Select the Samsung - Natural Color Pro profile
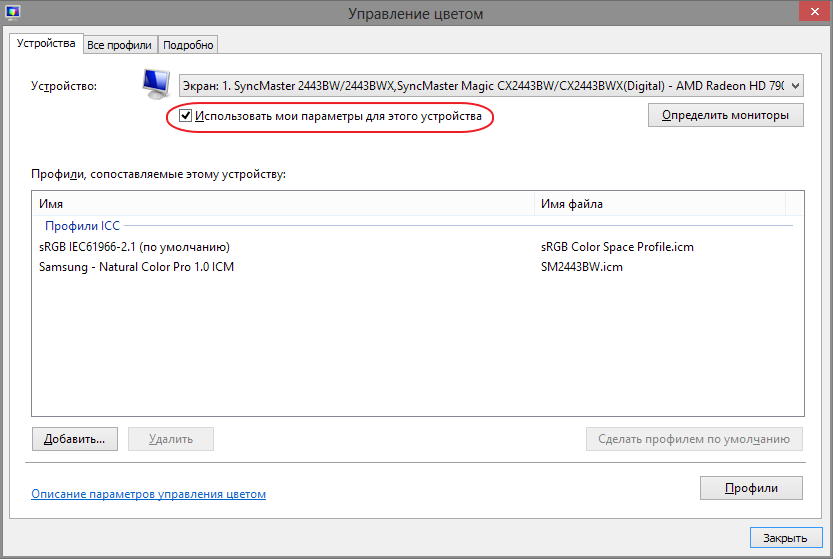 click(x=137, y=267)
